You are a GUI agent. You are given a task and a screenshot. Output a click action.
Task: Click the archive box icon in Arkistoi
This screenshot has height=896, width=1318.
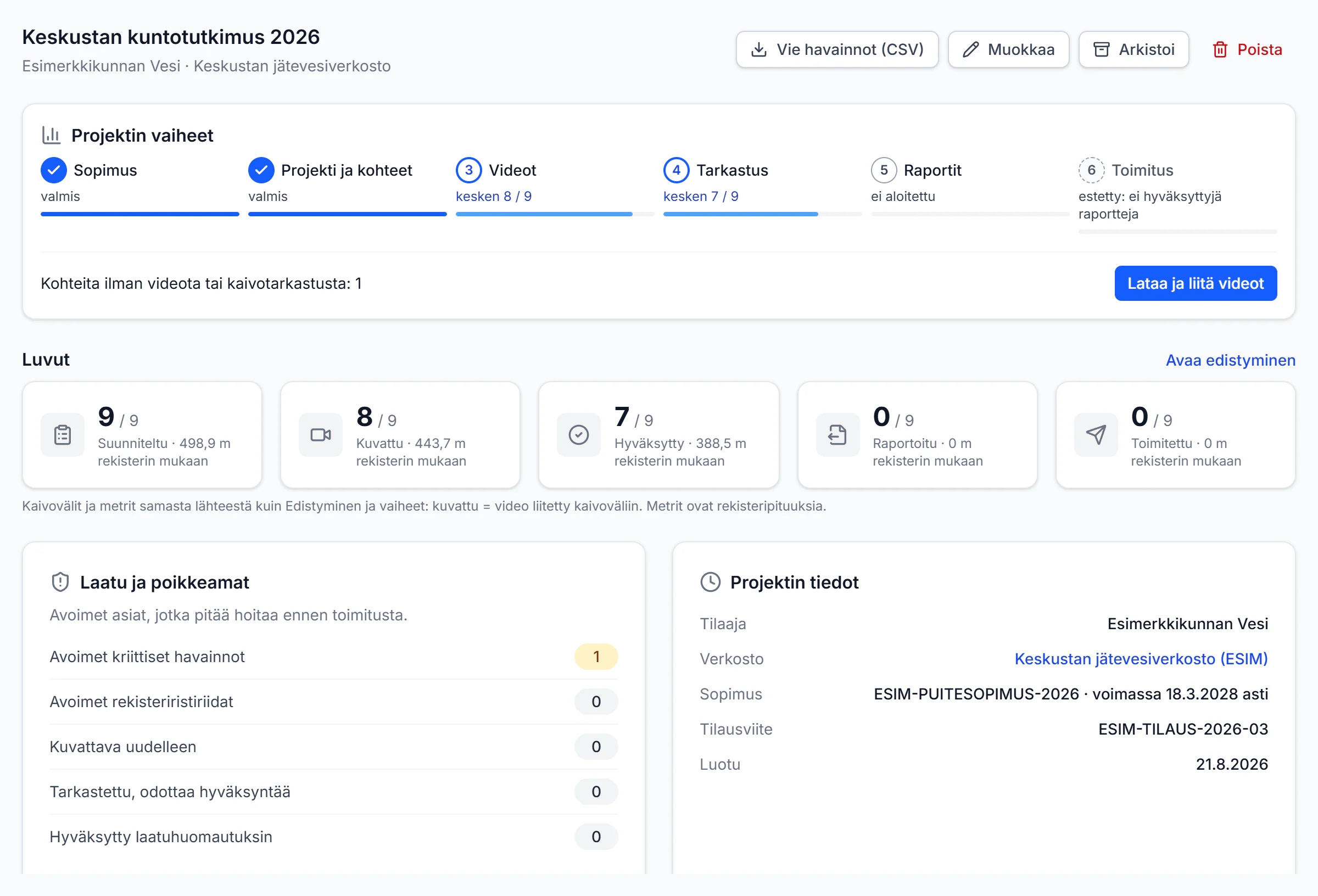pos(1102,50)
